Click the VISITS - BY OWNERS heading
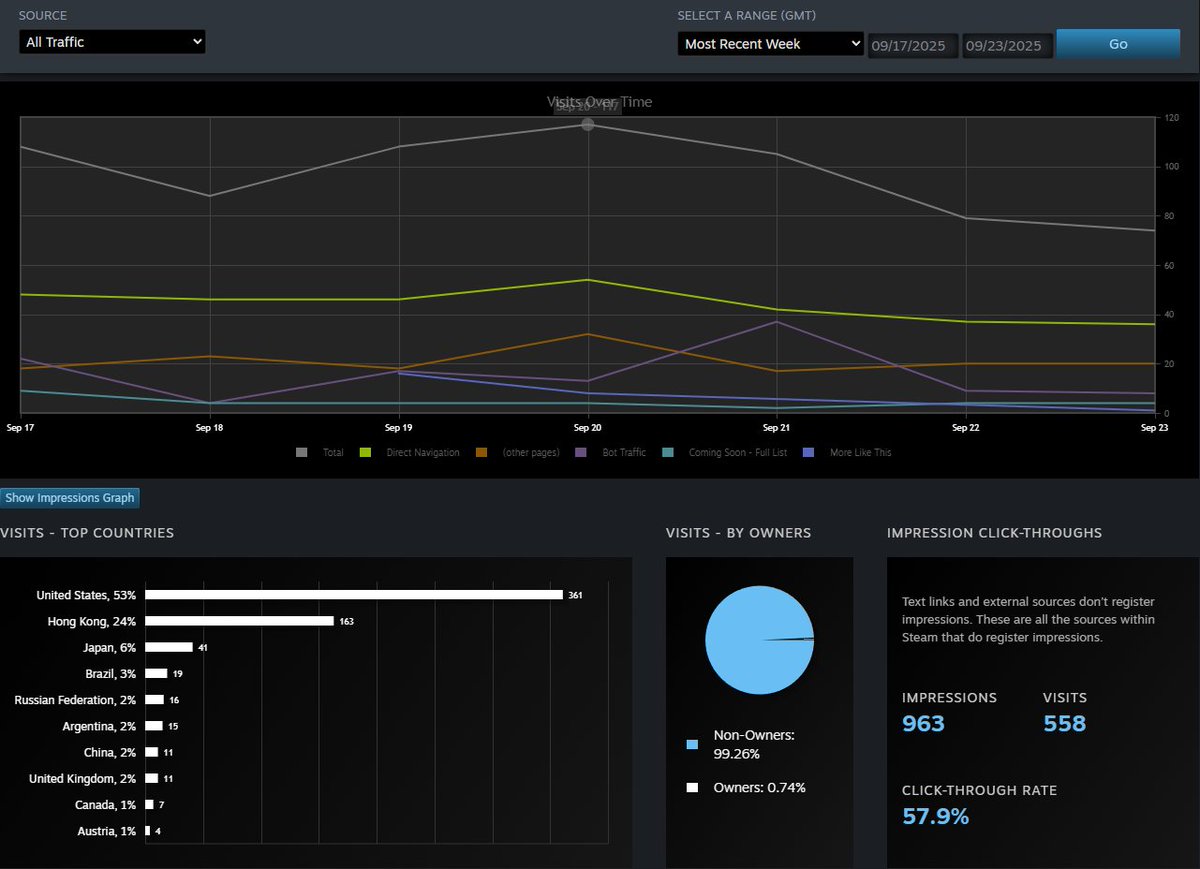 click(738, 533)
